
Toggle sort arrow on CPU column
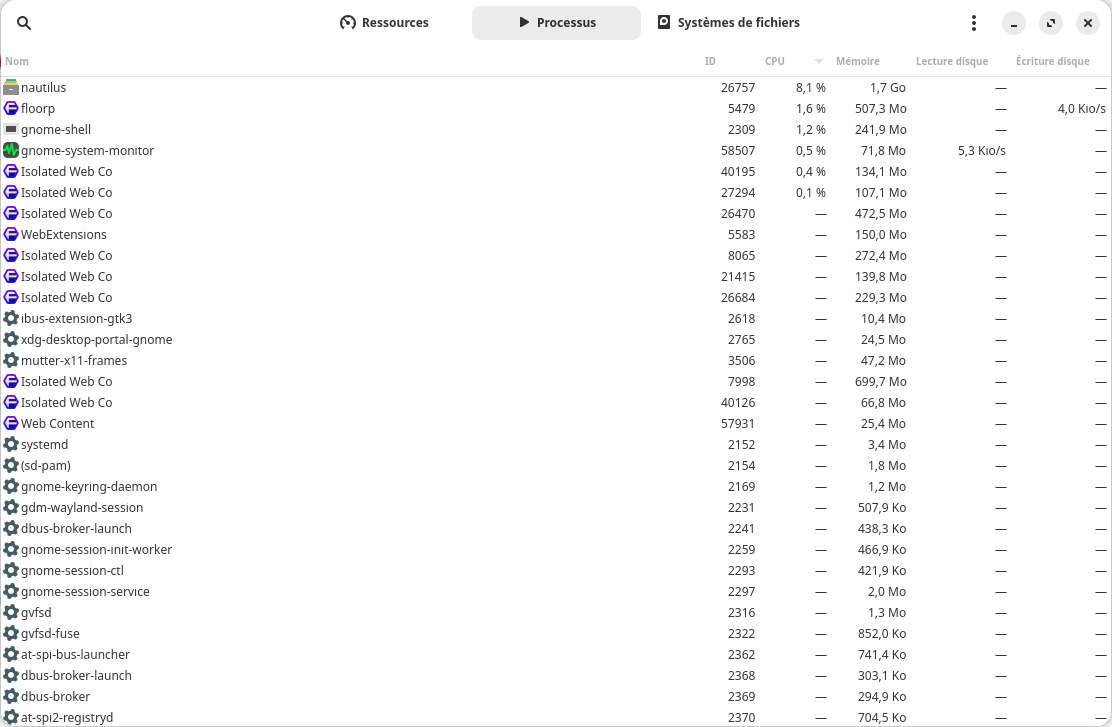819,61
